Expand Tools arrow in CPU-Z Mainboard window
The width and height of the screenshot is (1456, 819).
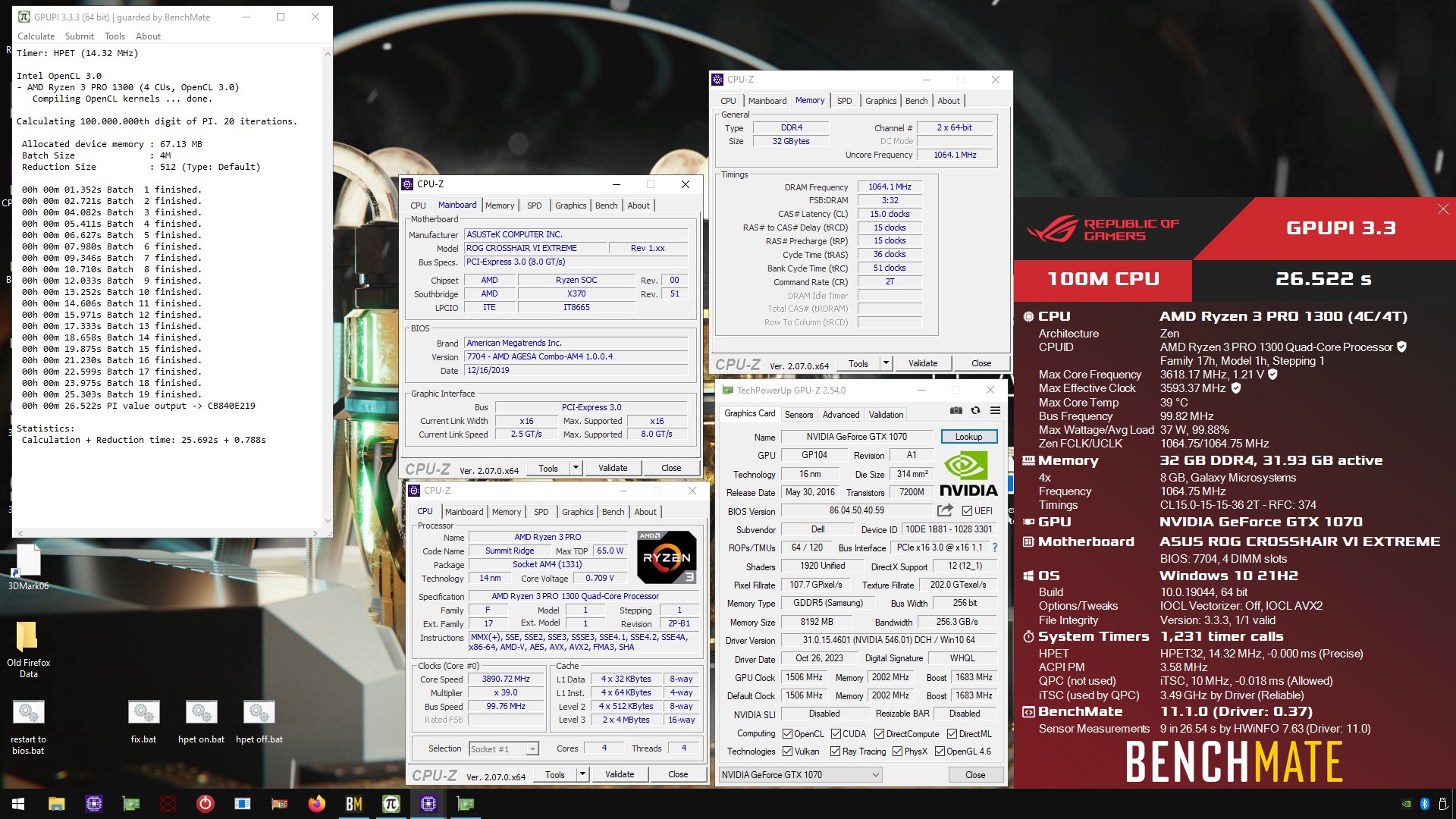[576, 468]
